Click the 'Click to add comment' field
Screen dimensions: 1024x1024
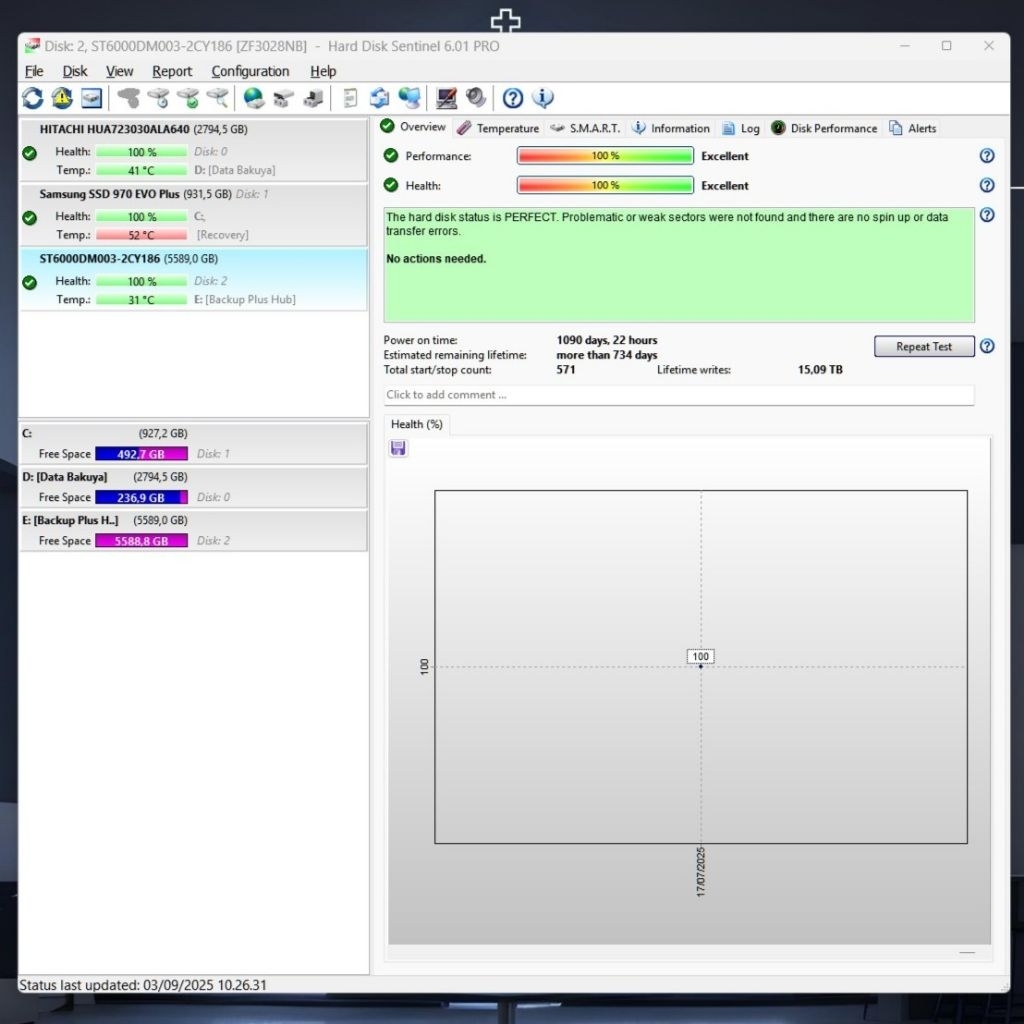click(679, 394)
